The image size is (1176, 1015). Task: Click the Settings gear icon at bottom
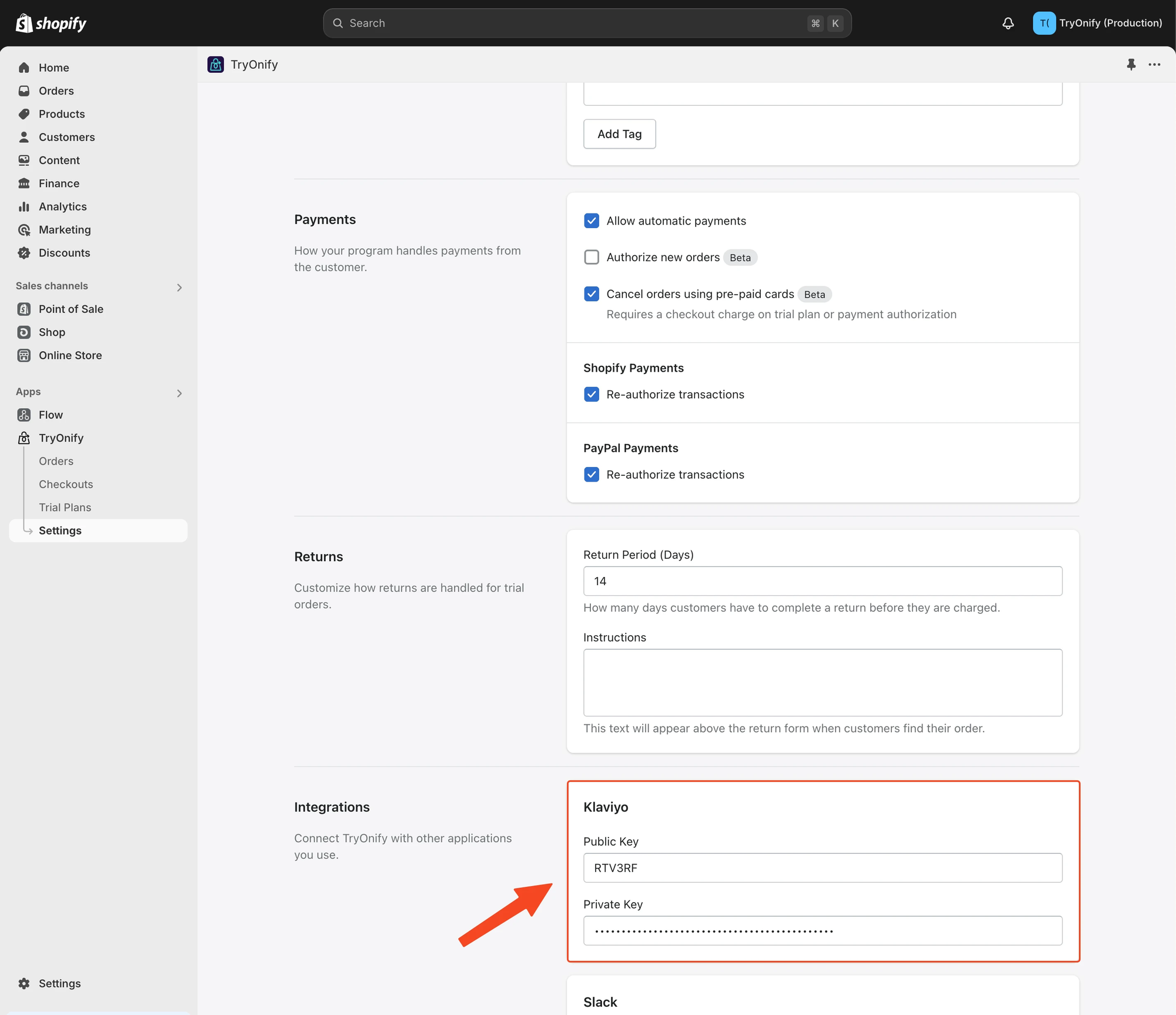(x=24, y=983)
